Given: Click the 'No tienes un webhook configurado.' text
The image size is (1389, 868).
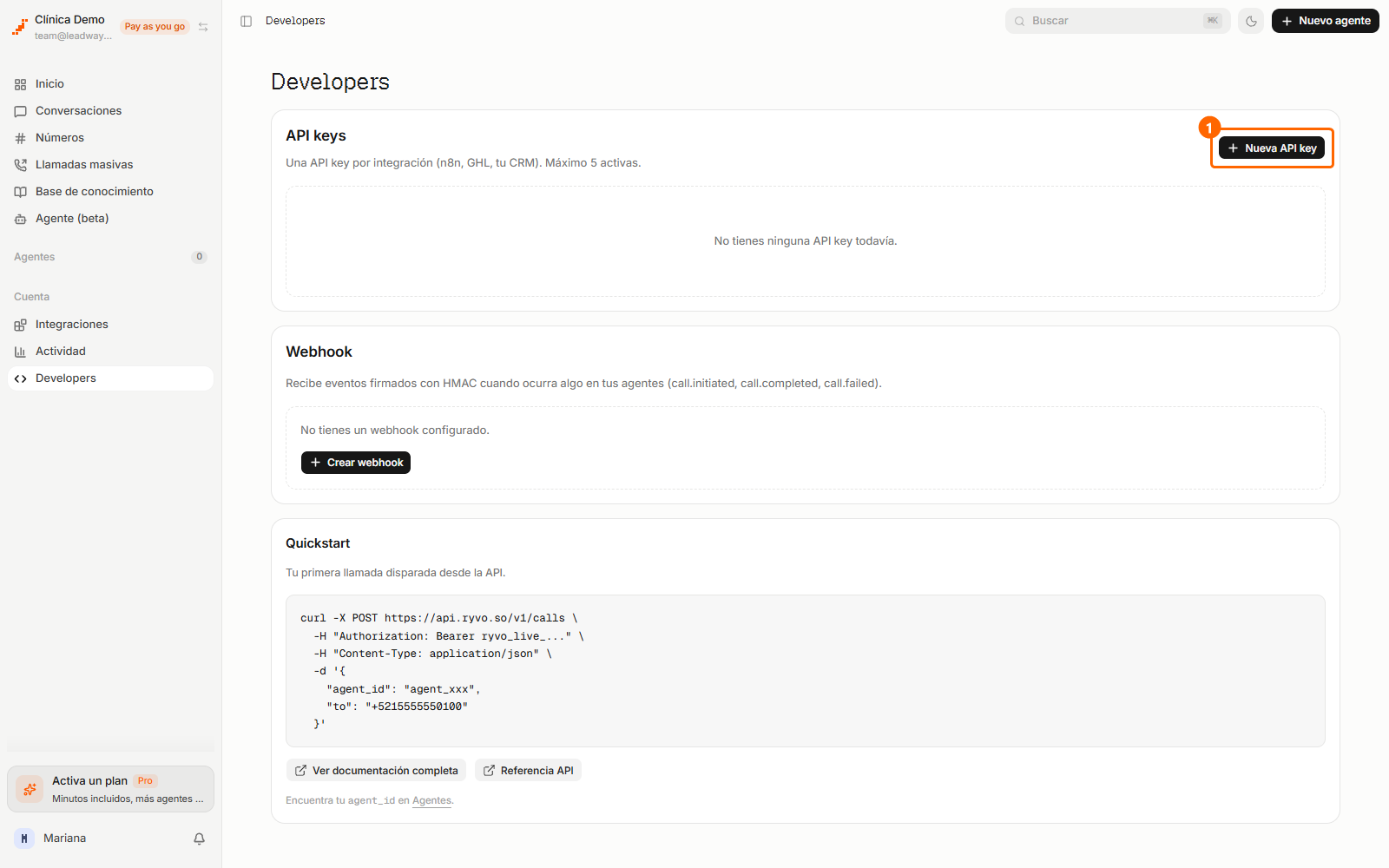Looking at the screenshot, I should point(395,431).
